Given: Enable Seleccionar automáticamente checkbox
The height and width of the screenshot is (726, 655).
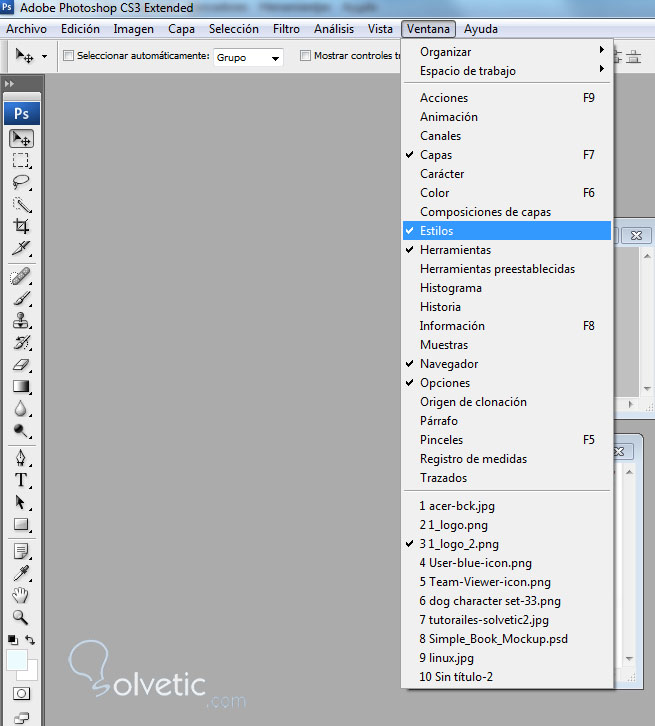Looking at the screenshot, I should 69,56.
